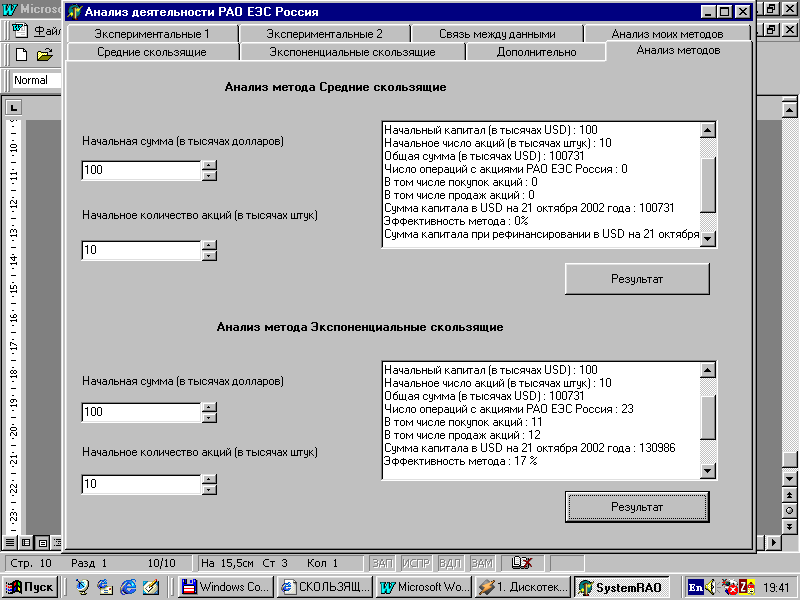Screen dimensions: 800x600
Task: Switch to 1. Дискотек... Winamp taskbar button
Action: point(522,587)
